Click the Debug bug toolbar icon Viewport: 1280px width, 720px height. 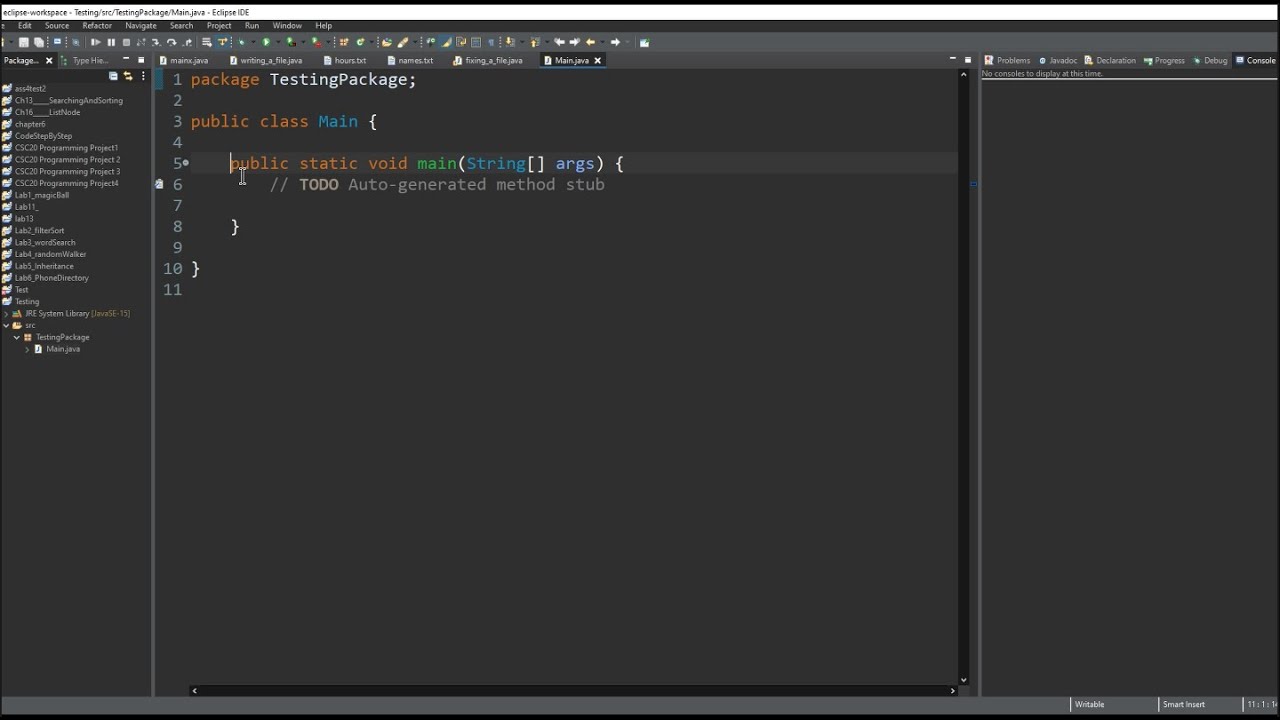(x=241, y=42)
